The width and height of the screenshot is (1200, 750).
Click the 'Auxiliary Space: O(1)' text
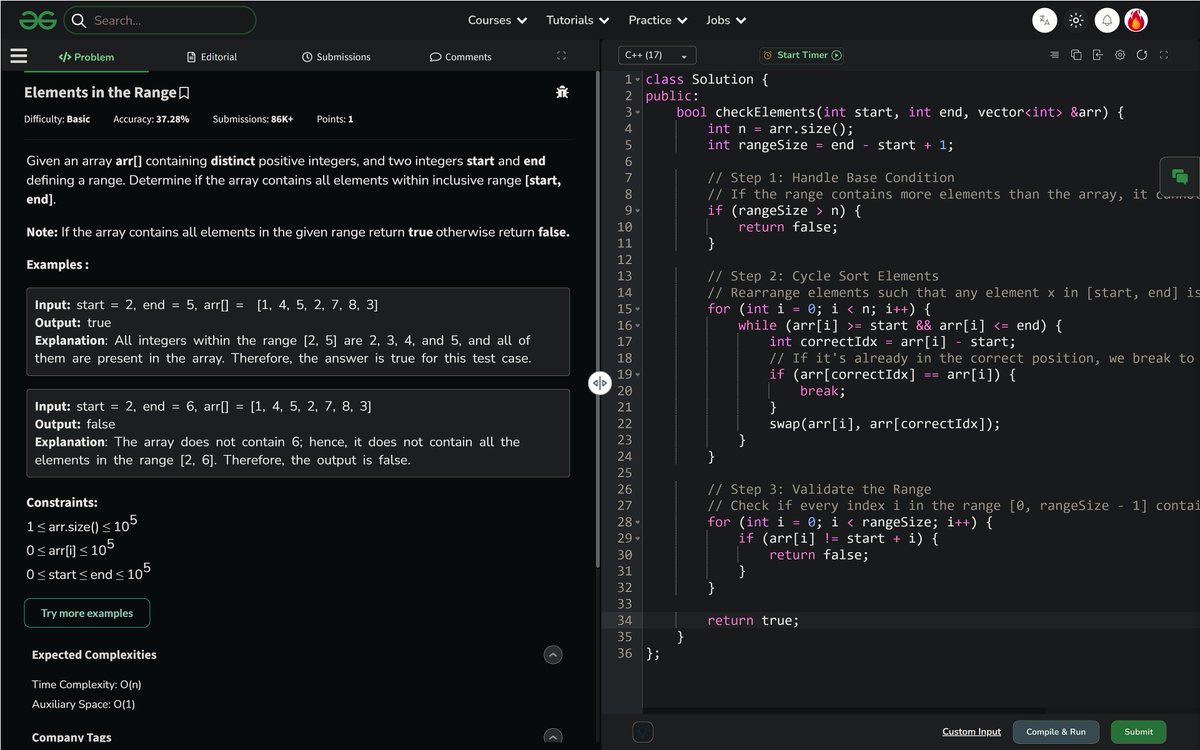[84, 704]
